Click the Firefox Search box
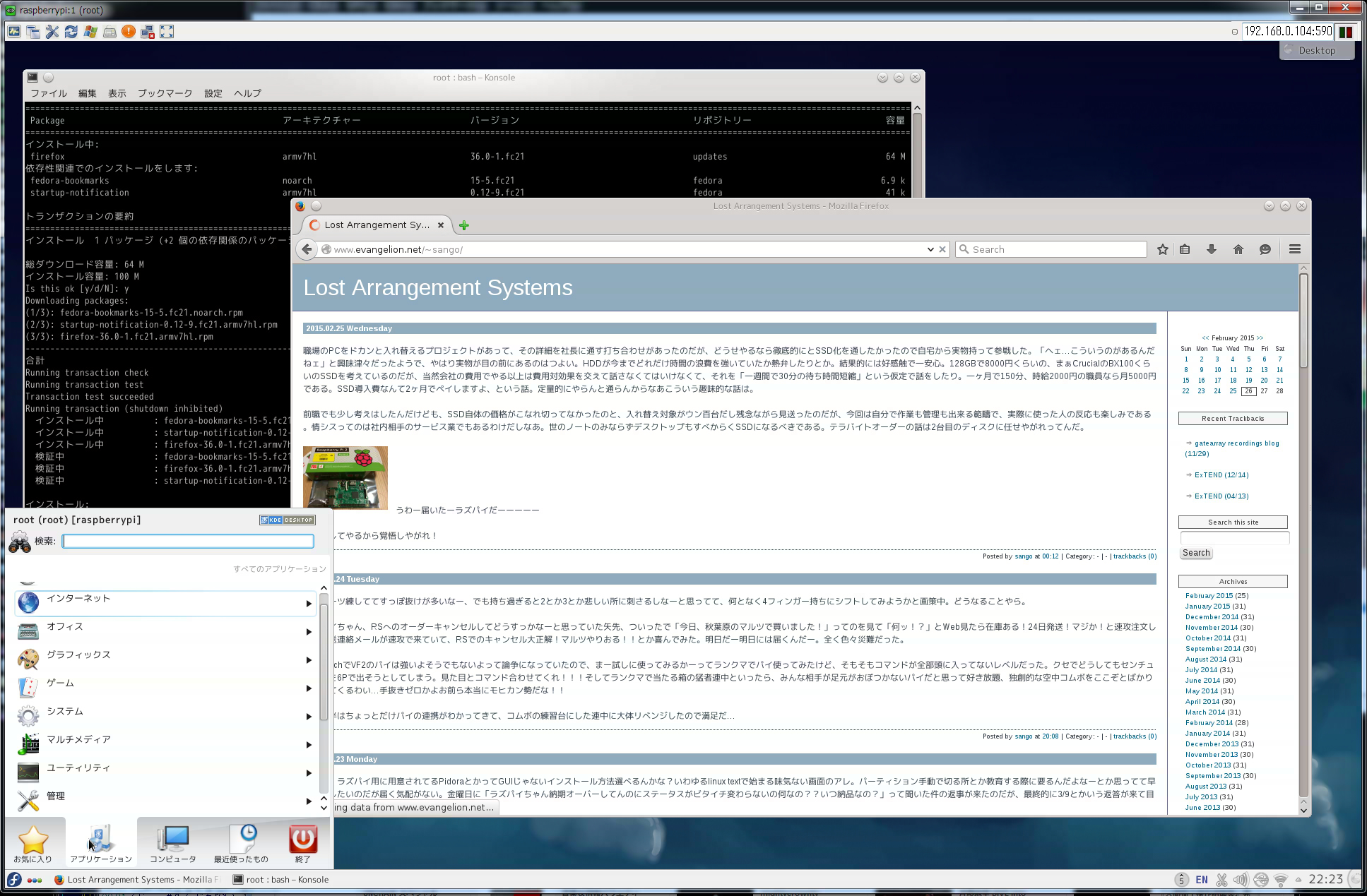The image size is (1367, 896). coord(1051,249)
